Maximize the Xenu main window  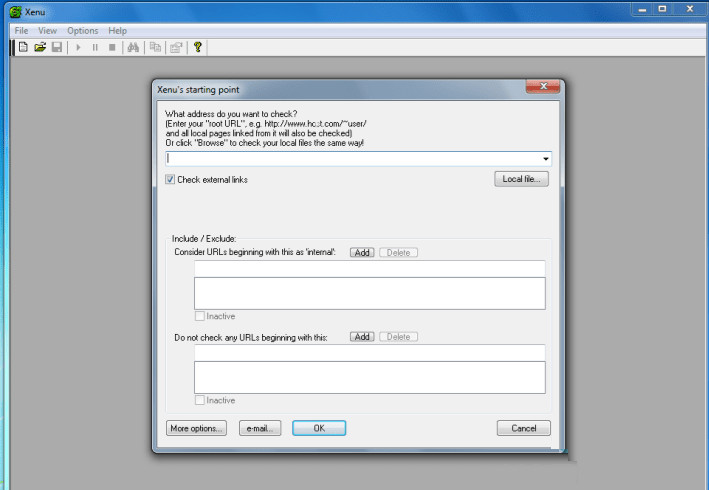click(662, 9)
